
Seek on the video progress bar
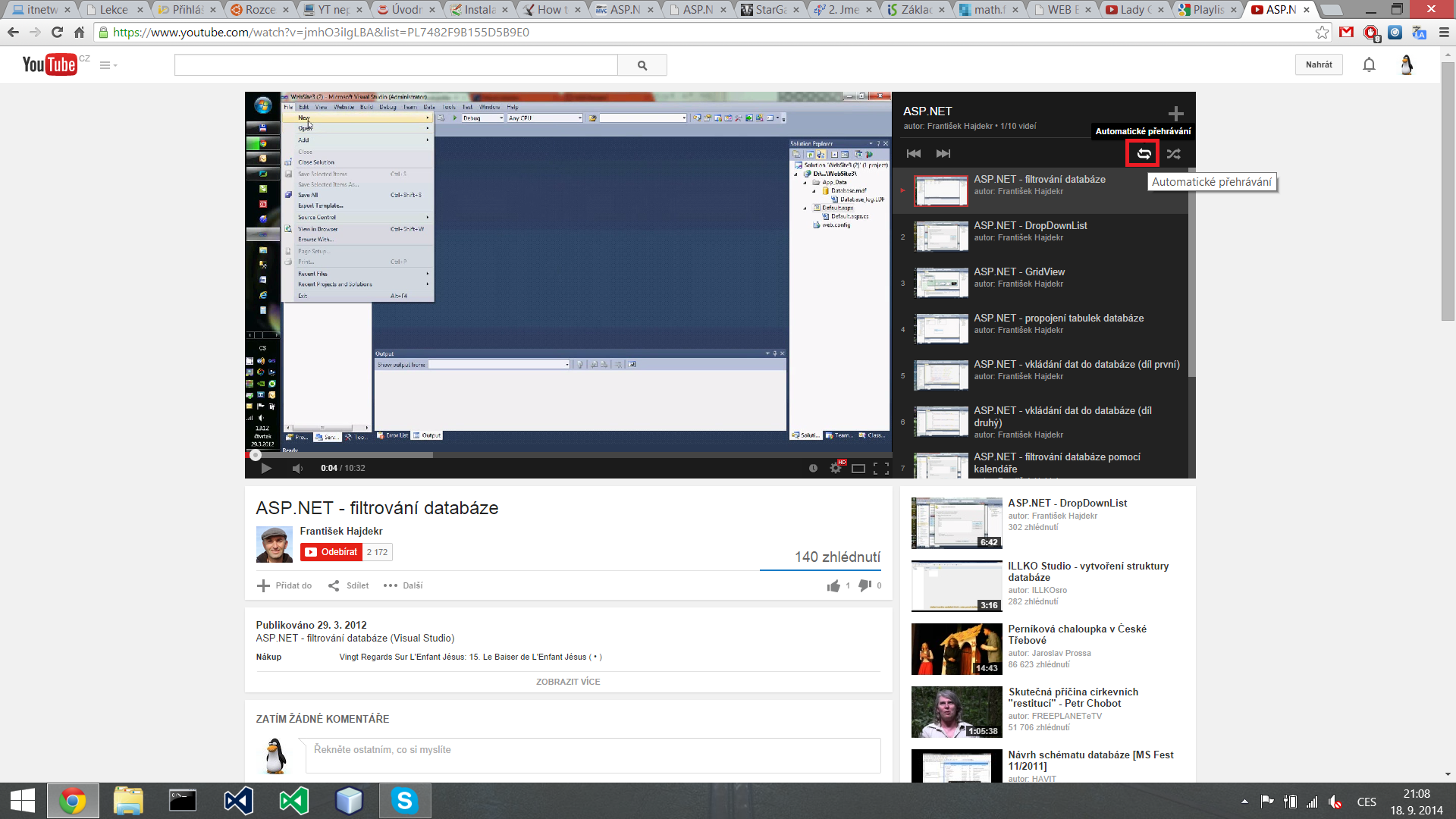[x=568, y=455]
